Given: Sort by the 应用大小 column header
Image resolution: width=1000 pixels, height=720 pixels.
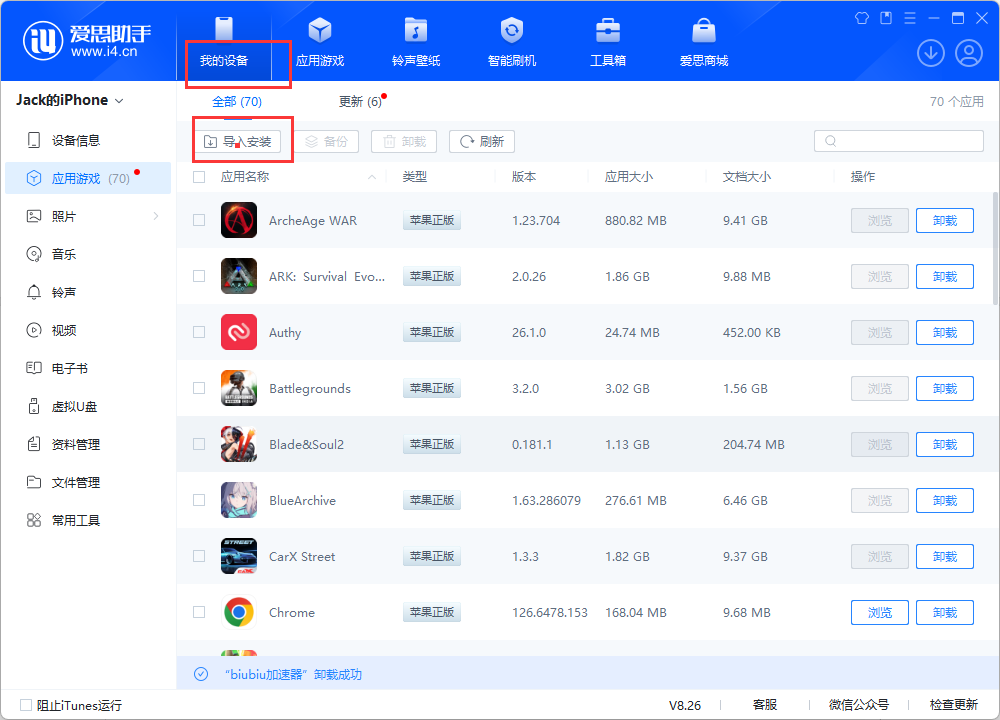Looking at the screenshot, I should click(x=629, y=177).
